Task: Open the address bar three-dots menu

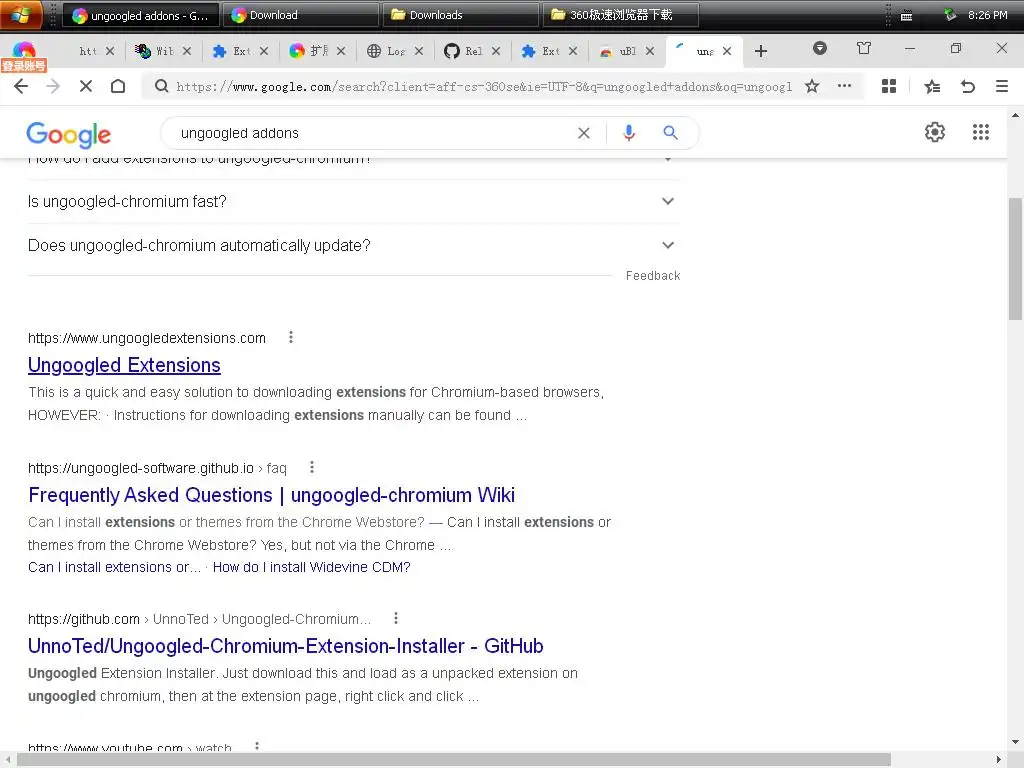Action: coord(844,86)
